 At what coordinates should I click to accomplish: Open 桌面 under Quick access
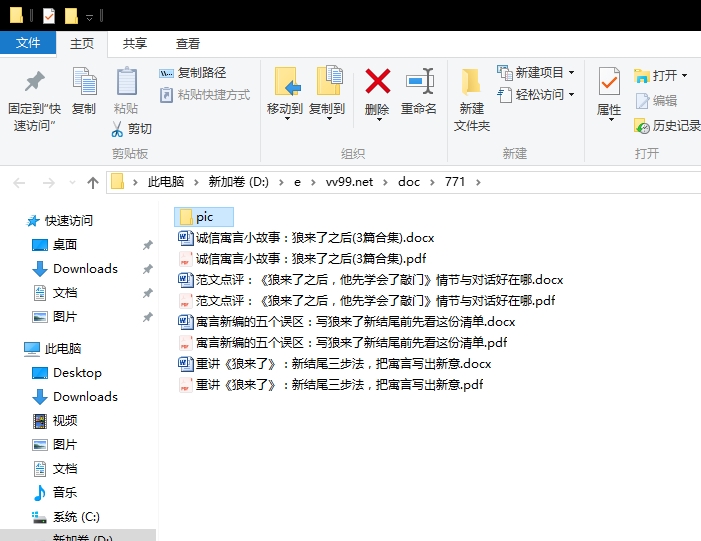coord(55,245)
